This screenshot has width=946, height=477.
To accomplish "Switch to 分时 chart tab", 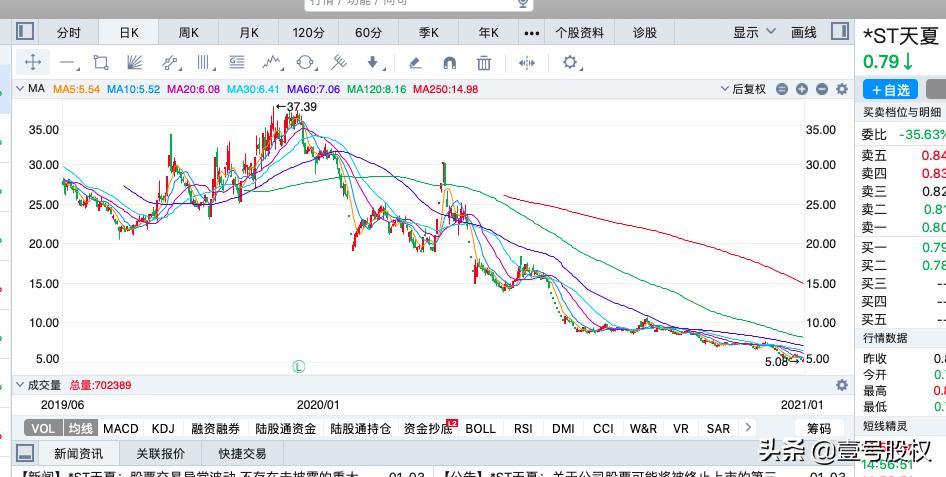I will click(68, 33).
